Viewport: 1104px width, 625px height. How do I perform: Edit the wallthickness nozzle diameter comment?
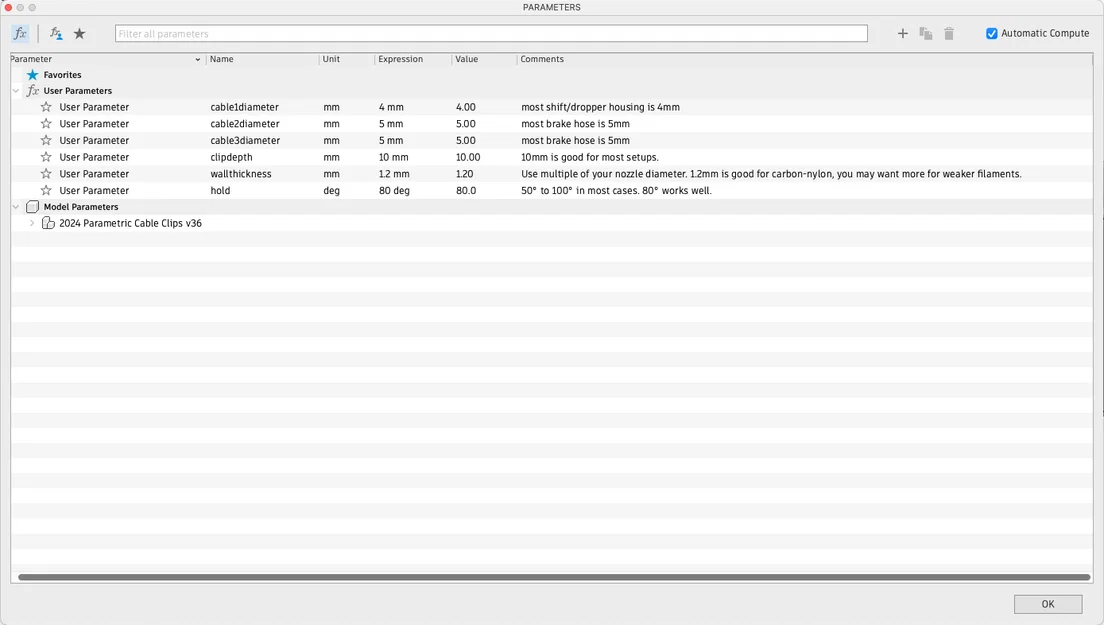tap(771, 174)
